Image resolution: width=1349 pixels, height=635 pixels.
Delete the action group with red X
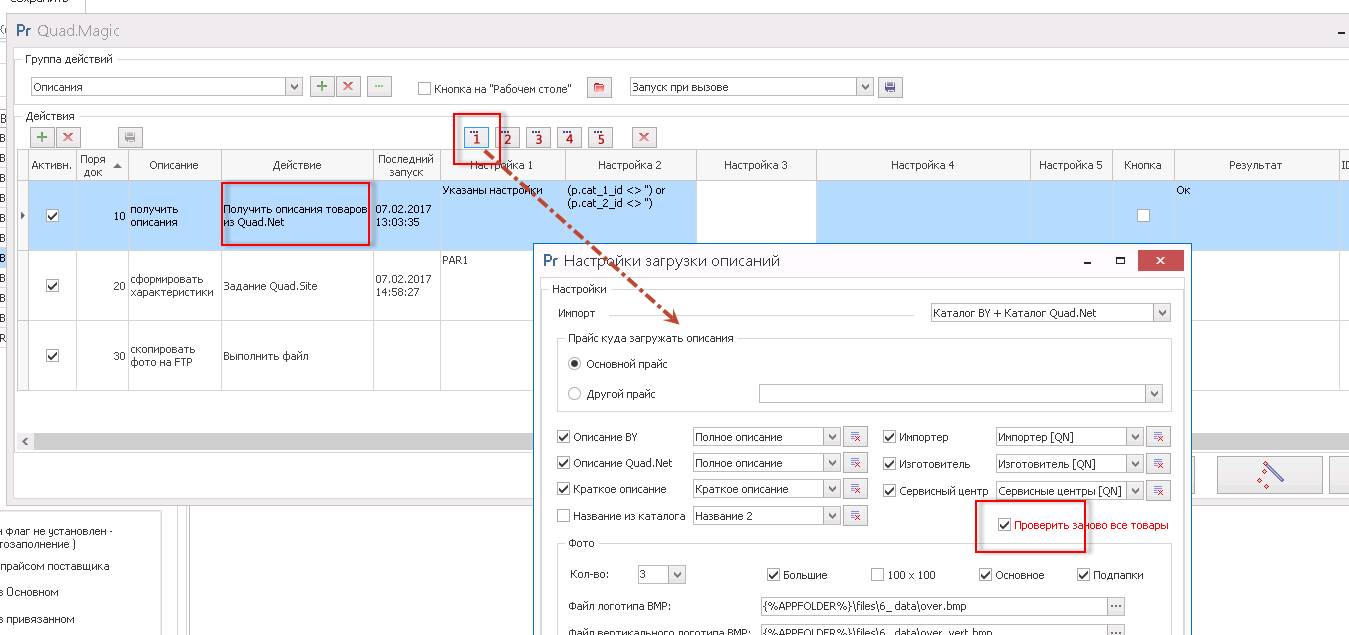[348, 87]
